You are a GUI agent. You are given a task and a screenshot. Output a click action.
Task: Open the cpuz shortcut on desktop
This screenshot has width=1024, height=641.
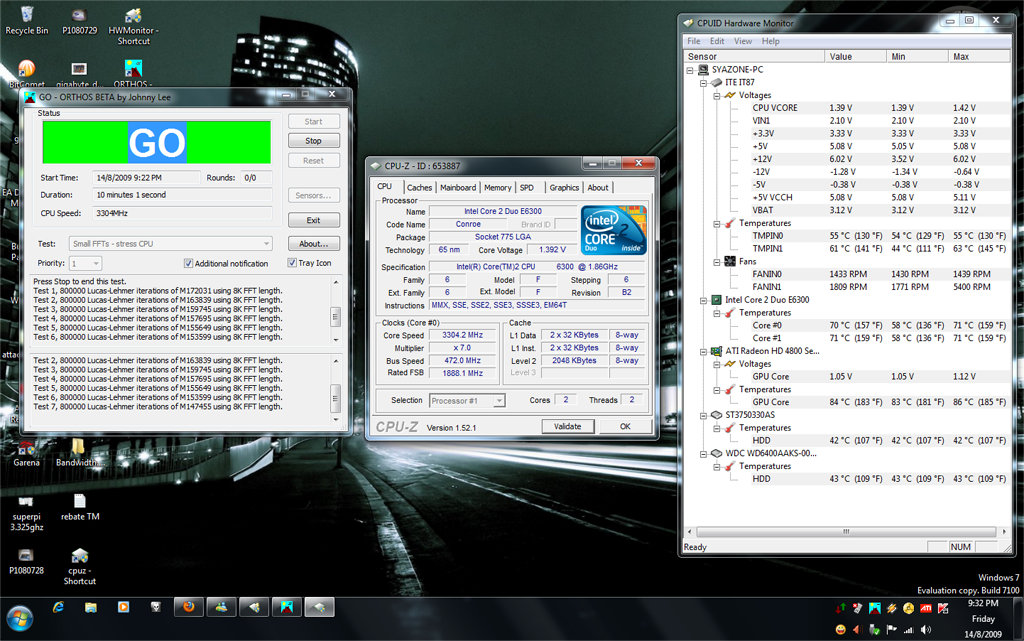pyautogui.click(x=79, y=557)
